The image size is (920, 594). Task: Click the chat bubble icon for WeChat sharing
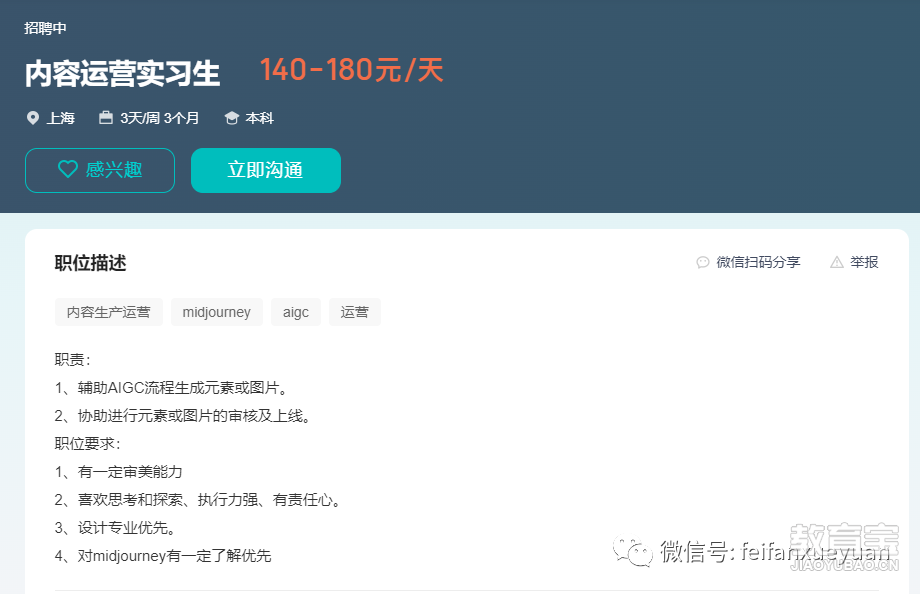(702, 262)
